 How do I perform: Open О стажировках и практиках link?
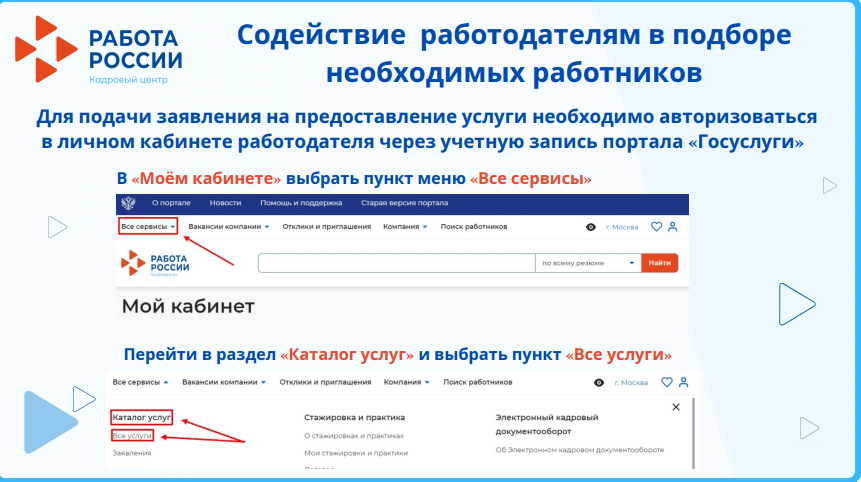pos(354,436)
